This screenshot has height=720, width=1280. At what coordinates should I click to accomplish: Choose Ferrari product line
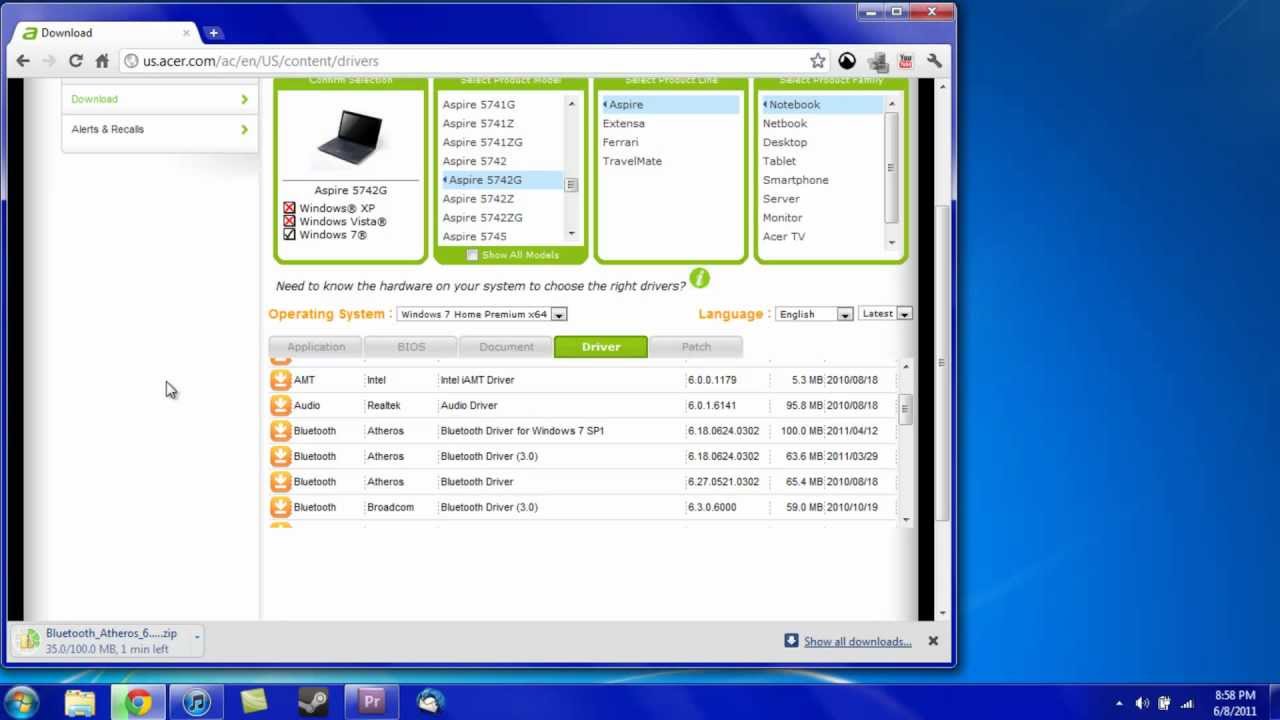pyautogui.click(x=620, y=142)
